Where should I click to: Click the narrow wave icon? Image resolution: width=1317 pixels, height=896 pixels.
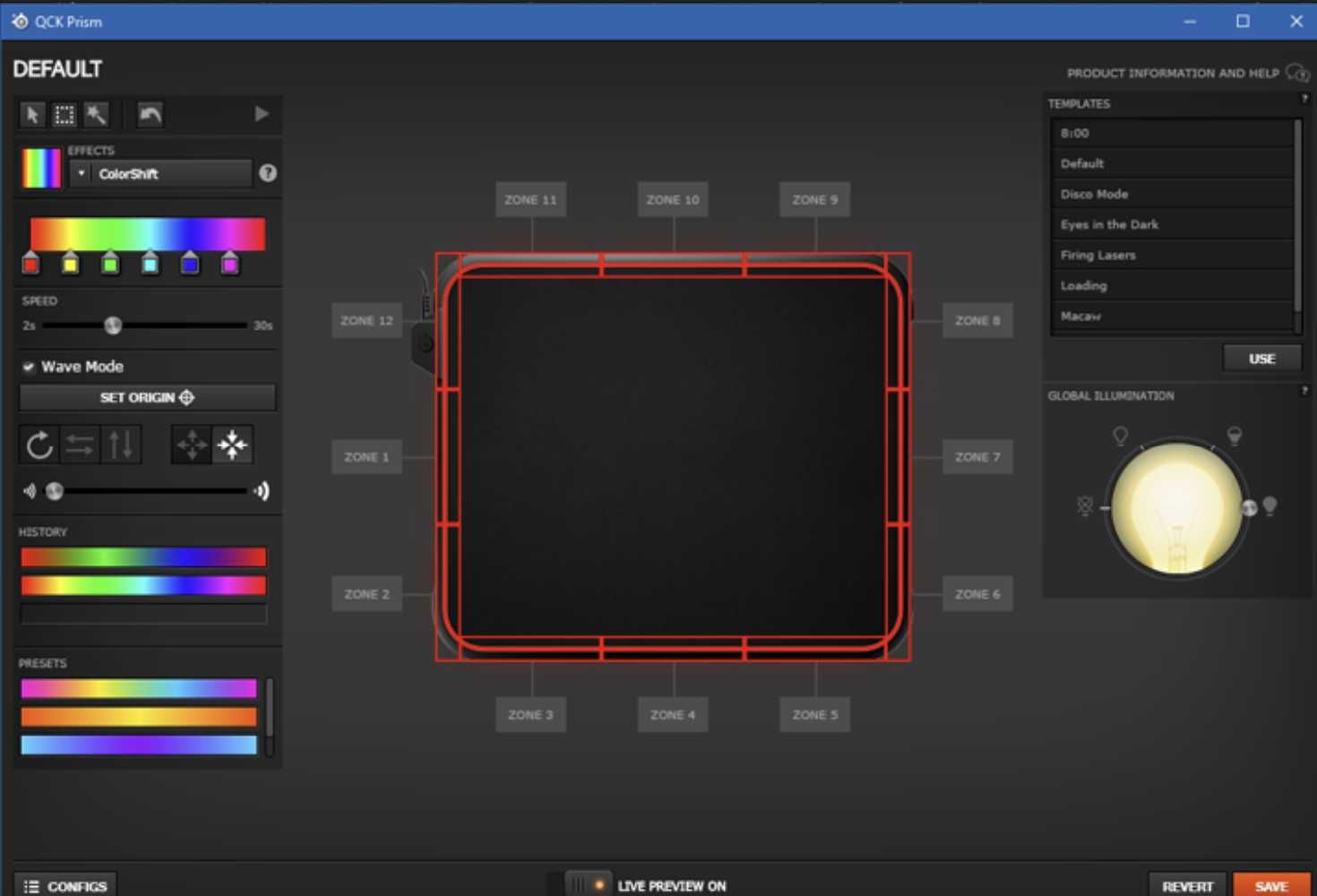(x=30, y=491)
